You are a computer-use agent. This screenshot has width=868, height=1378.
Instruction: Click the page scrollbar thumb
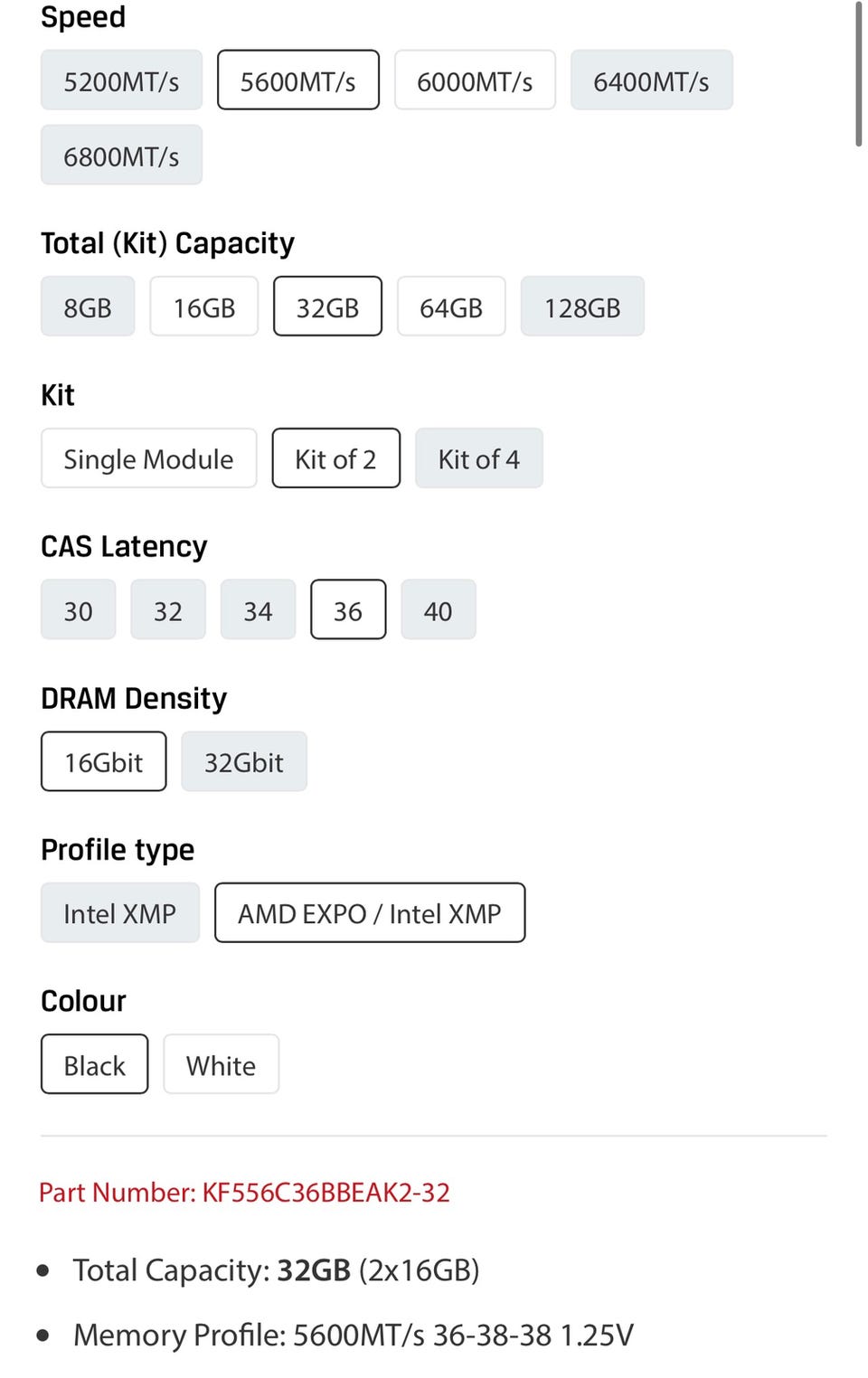[x=858, y=72]
